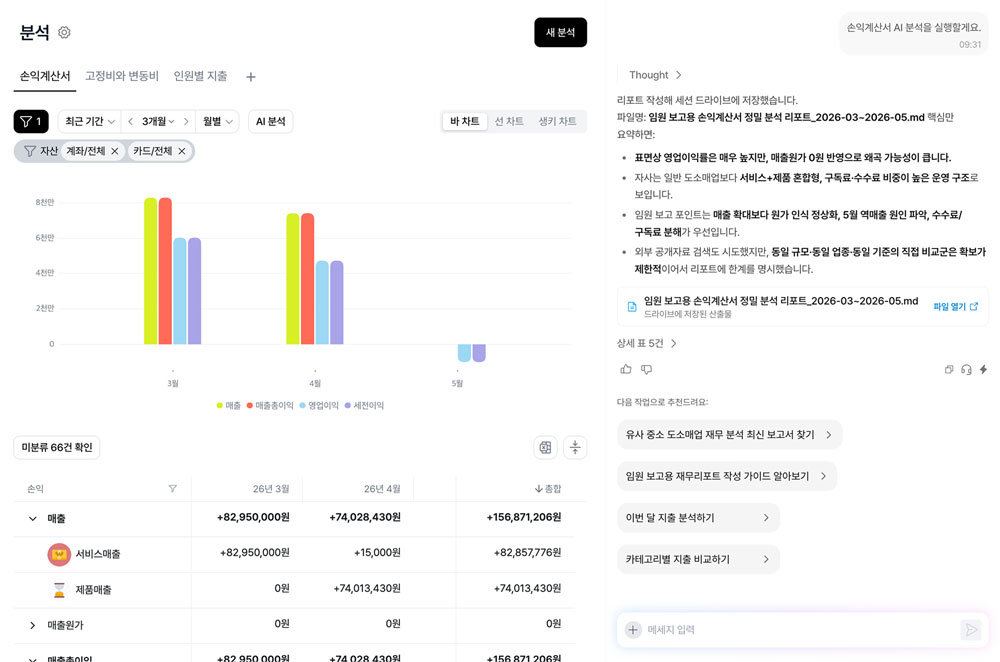The image size is (1000, 662).
Task: Choose 유사 중소 도소매업 재무 분석 suggestion
Action: pyautogui.click(x=730, y=434)
